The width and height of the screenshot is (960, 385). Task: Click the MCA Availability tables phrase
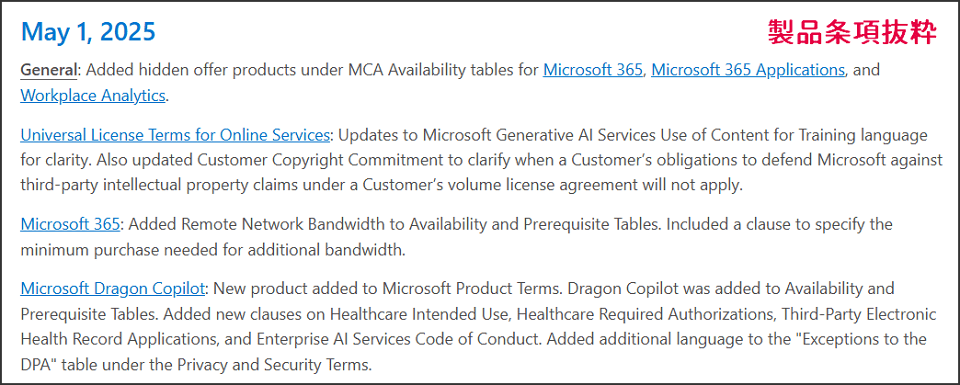click(433, 70)
